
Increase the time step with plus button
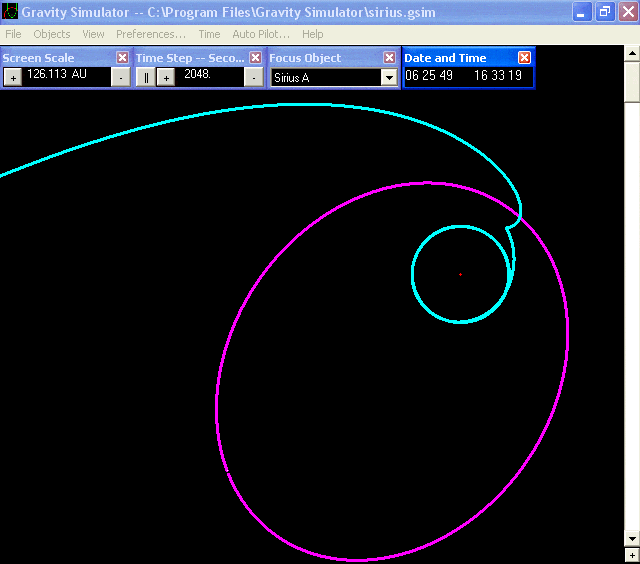point(165,78)
